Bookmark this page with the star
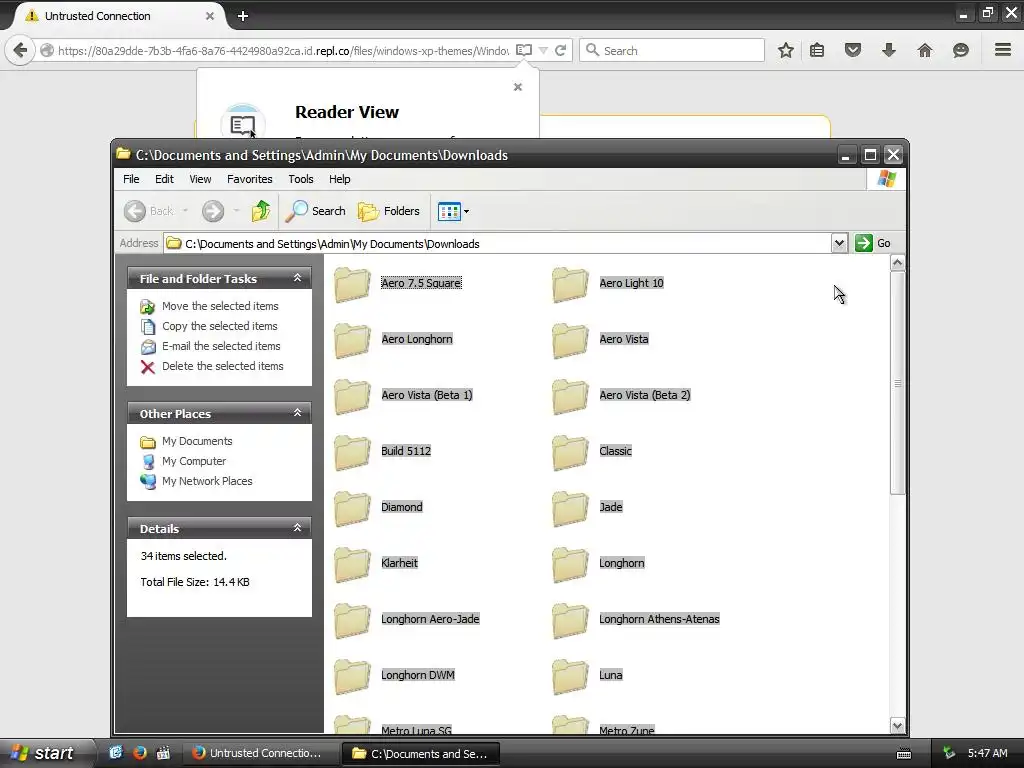 click(786, 50)
